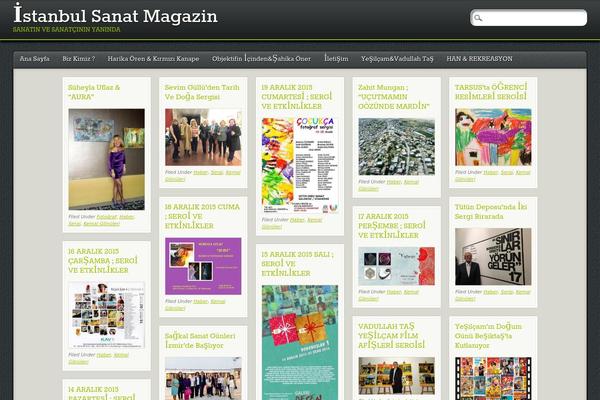Open 18 ARALIK 2015 CUMA post title
Viewport: 600px width, 400px height.
coord(202,216)
